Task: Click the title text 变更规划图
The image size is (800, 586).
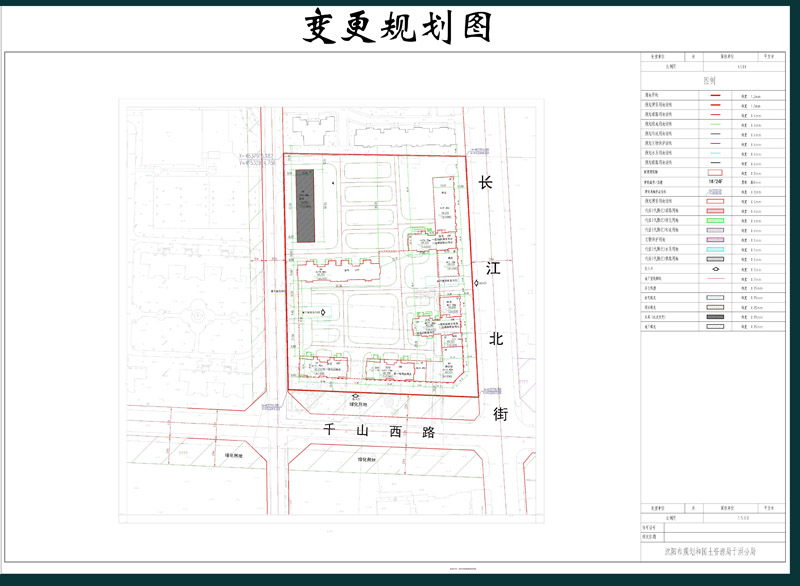Action: click(398, 27)
